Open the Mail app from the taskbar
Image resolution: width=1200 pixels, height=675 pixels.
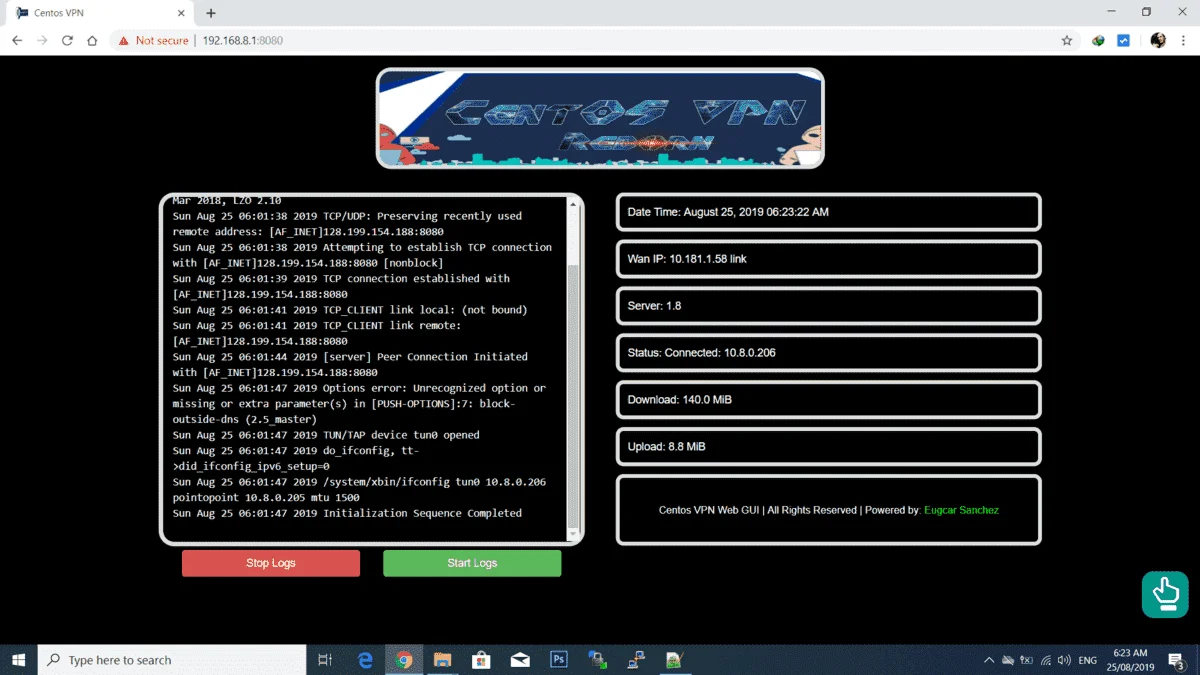click(520, 660)
